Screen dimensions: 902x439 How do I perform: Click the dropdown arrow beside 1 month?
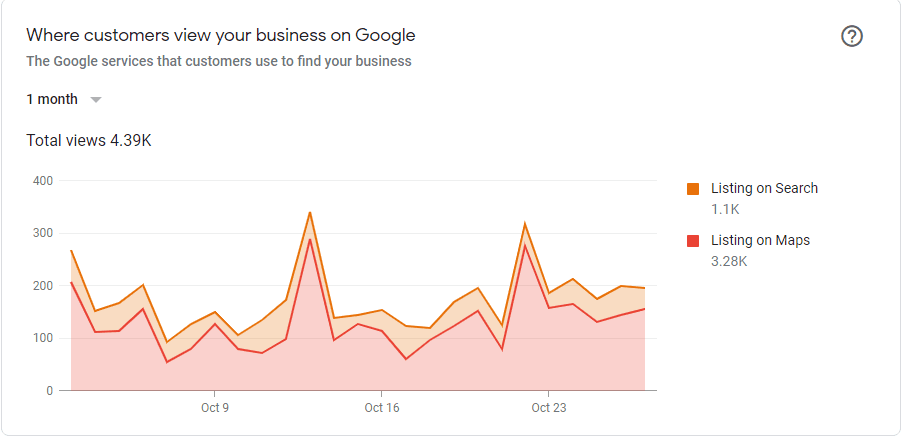pyautogui.click(x=96, y=100)
